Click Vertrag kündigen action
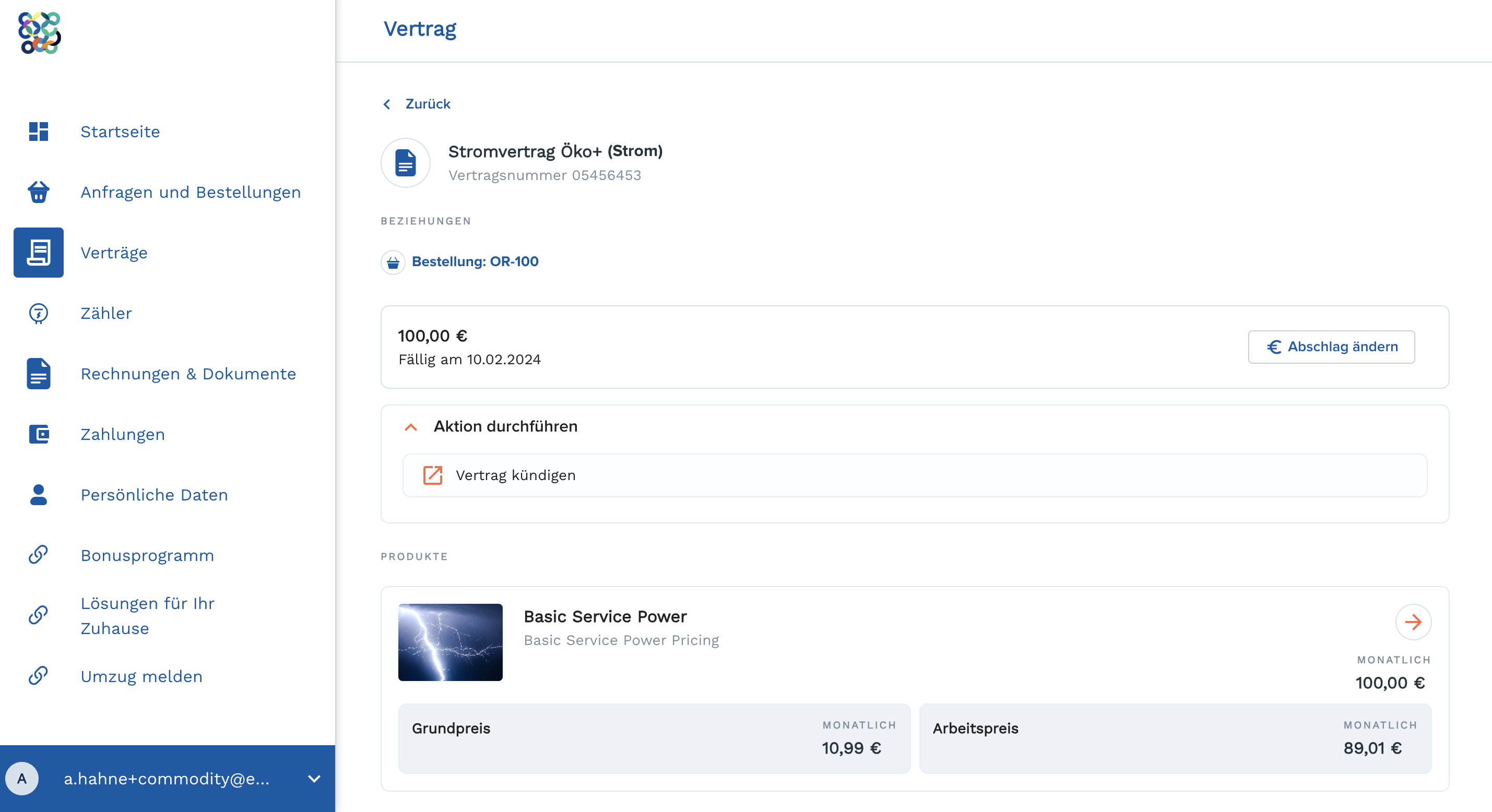Image resolution: width=1492 pixels, height=812 pixels. [x=915, y=475]
